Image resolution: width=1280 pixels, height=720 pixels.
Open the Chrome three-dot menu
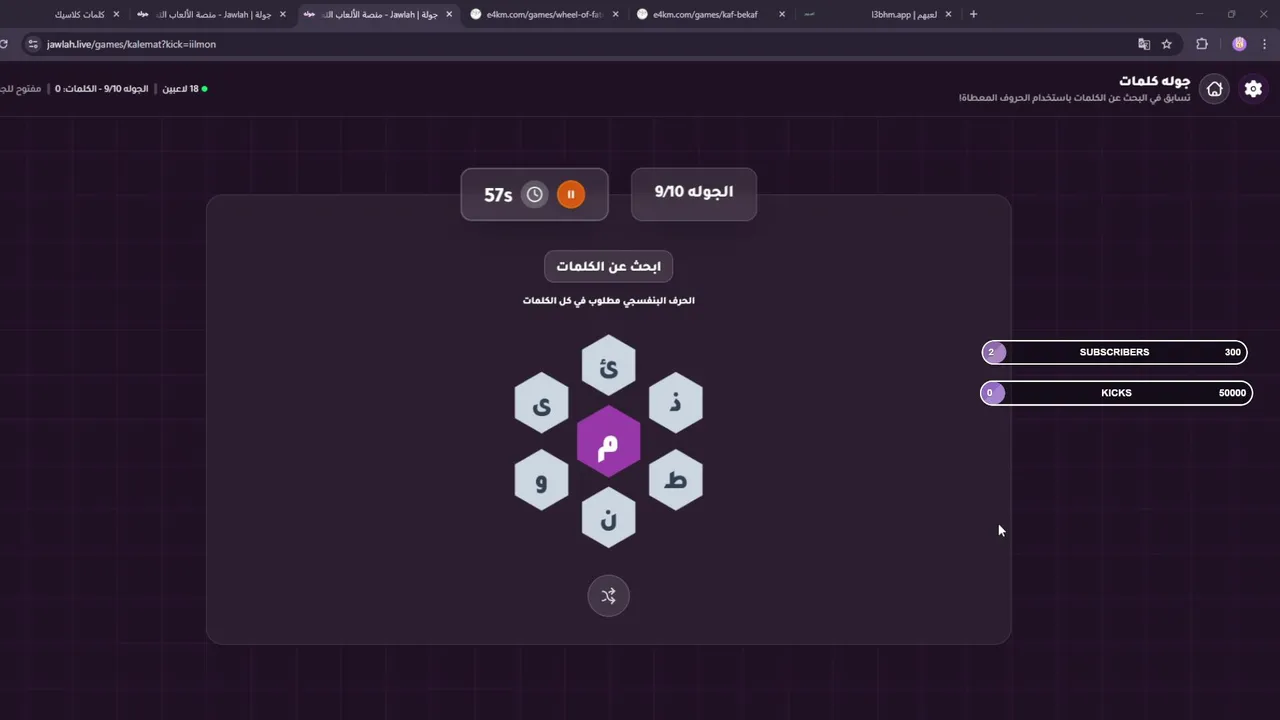coord(1266,44)
